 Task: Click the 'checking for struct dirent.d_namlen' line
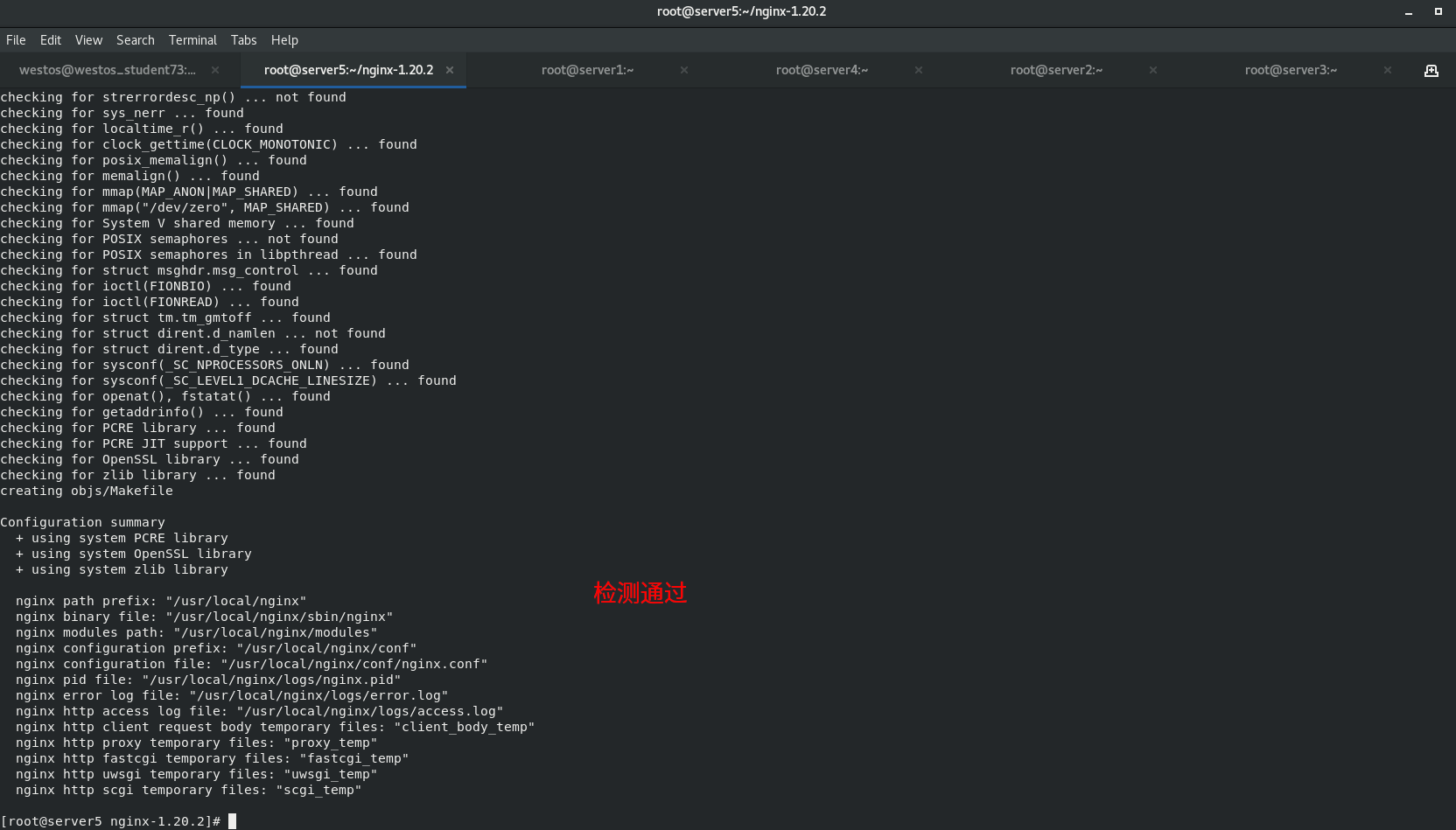click(192, 333)
